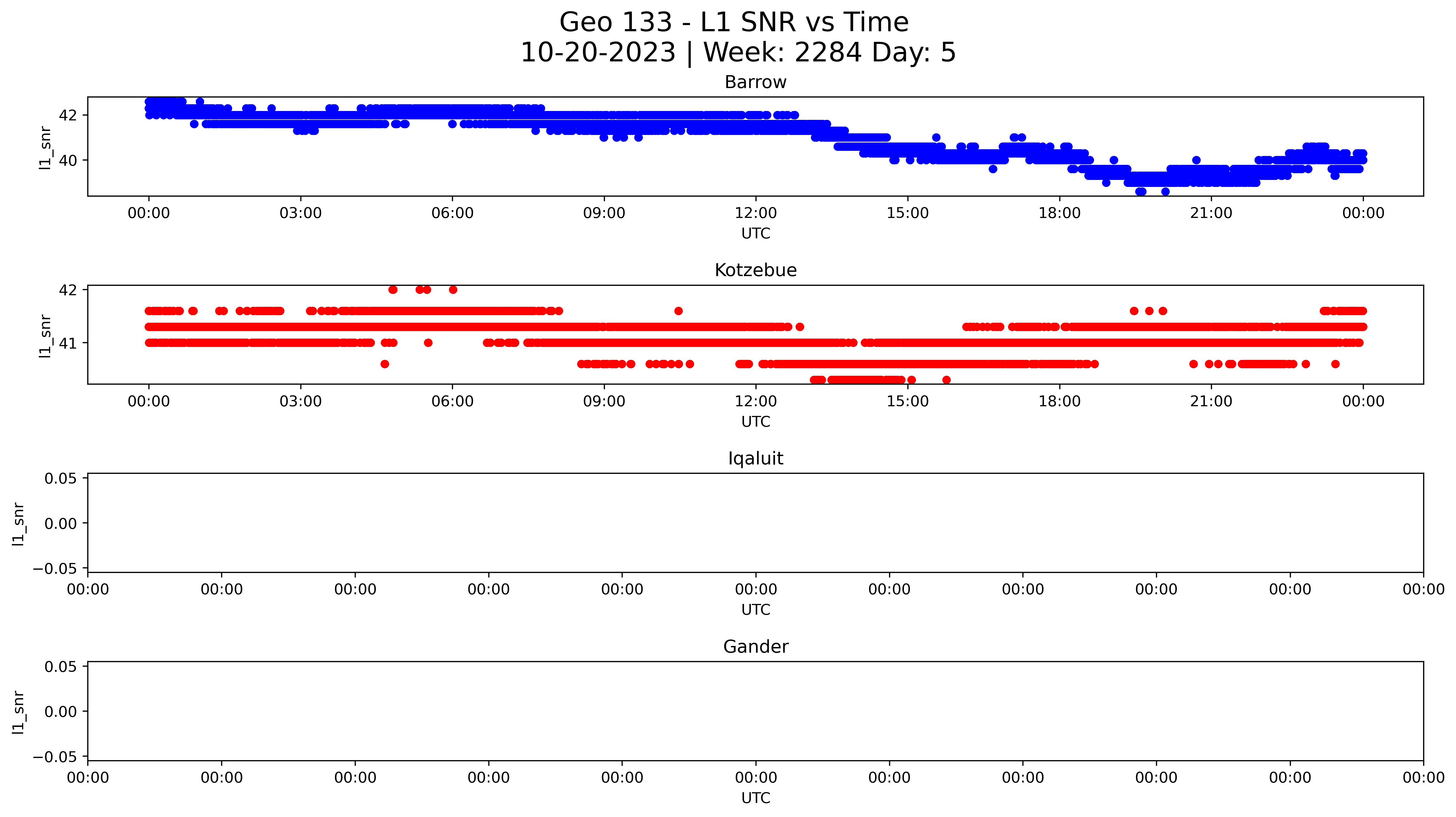The height and width of the screenshot is (817, 1456).
Task: Click the '42' y-tick on Kotzebue plot
Action: [68, 290]
